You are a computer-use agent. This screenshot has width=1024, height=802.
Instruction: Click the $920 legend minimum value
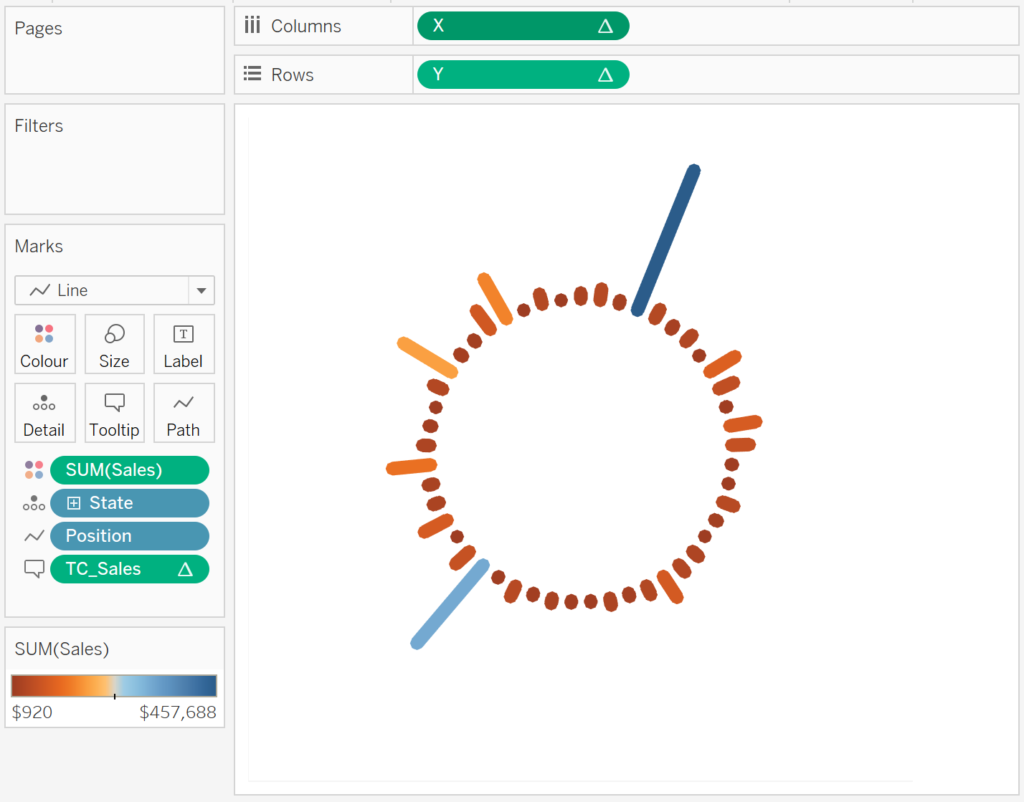tap(32, 712)
